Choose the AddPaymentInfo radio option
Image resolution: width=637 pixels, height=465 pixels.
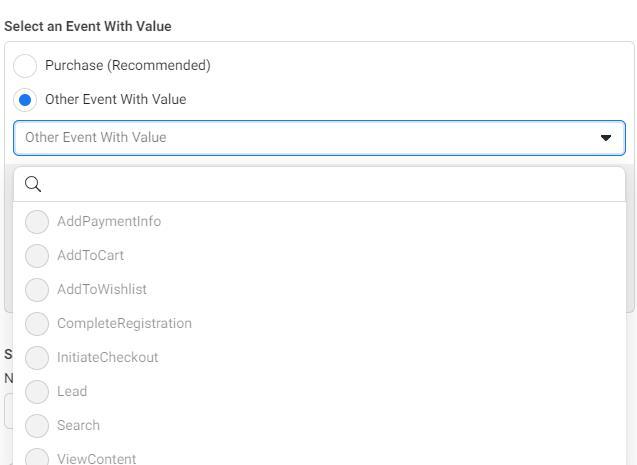[37, 222]
